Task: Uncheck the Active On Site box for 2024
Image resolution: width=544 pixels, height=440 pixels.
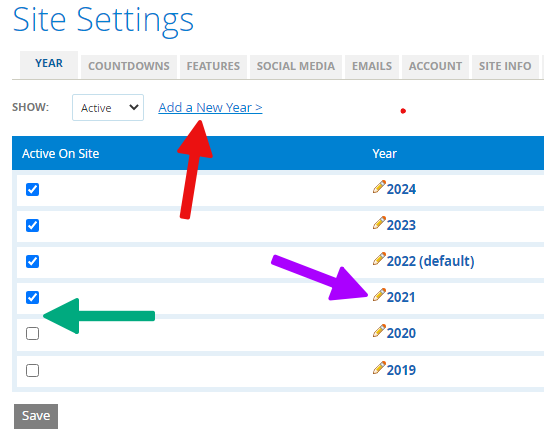Action: (x=32, y=189)
